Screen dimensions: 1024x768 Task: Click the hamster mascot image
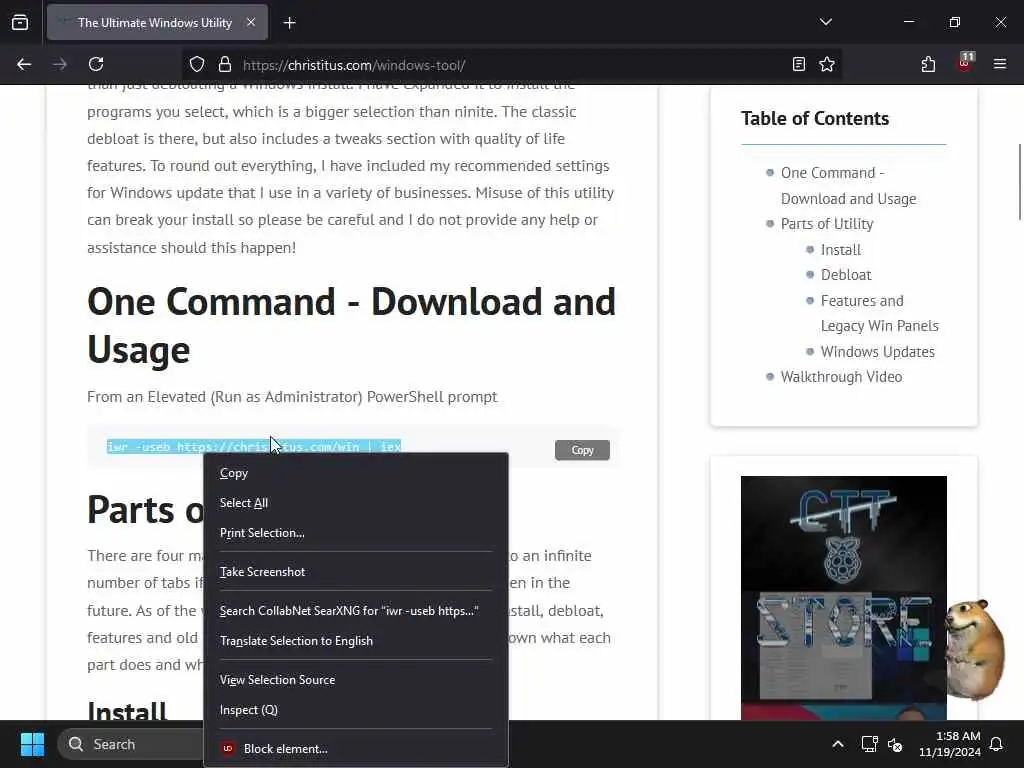coord(976,650)
